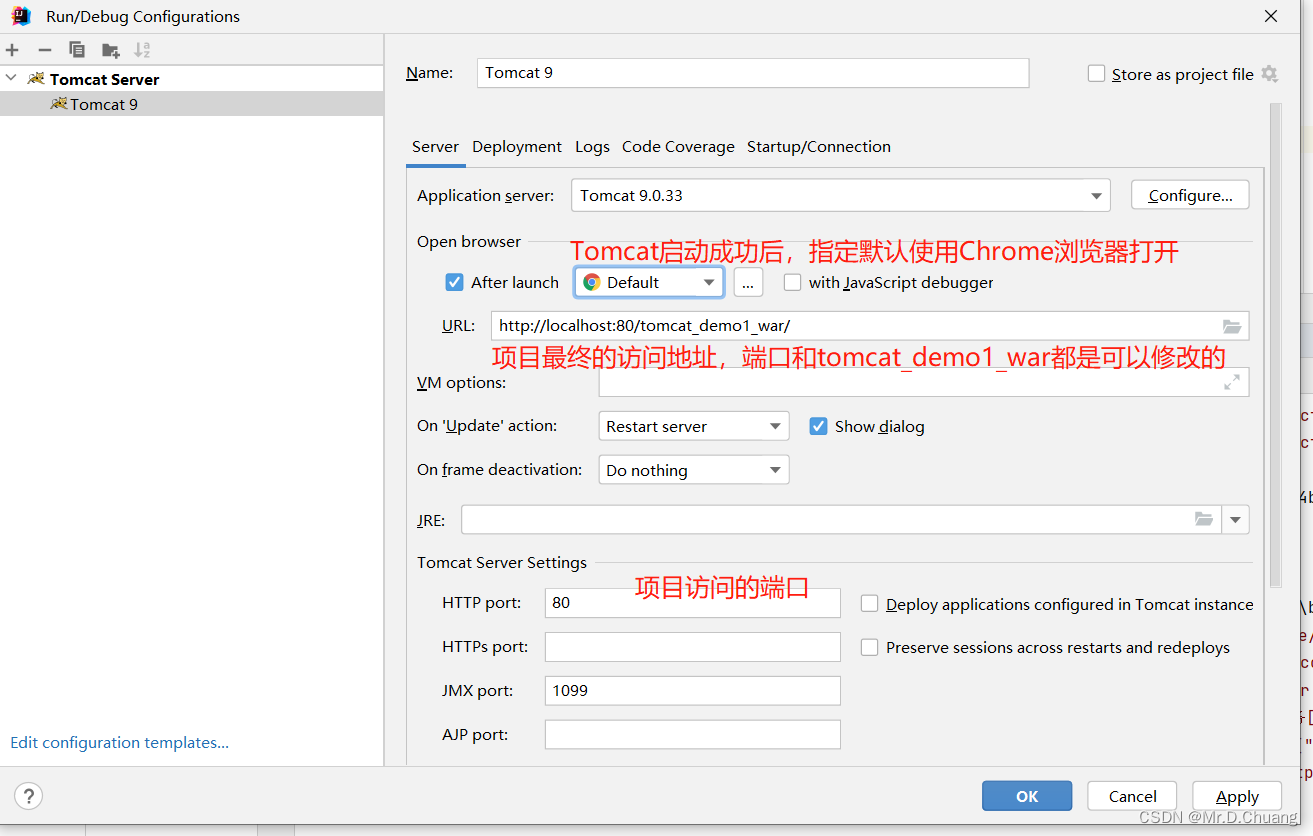Browse for URL using folder icon

pyautogui.click(x=1232, y=326)
